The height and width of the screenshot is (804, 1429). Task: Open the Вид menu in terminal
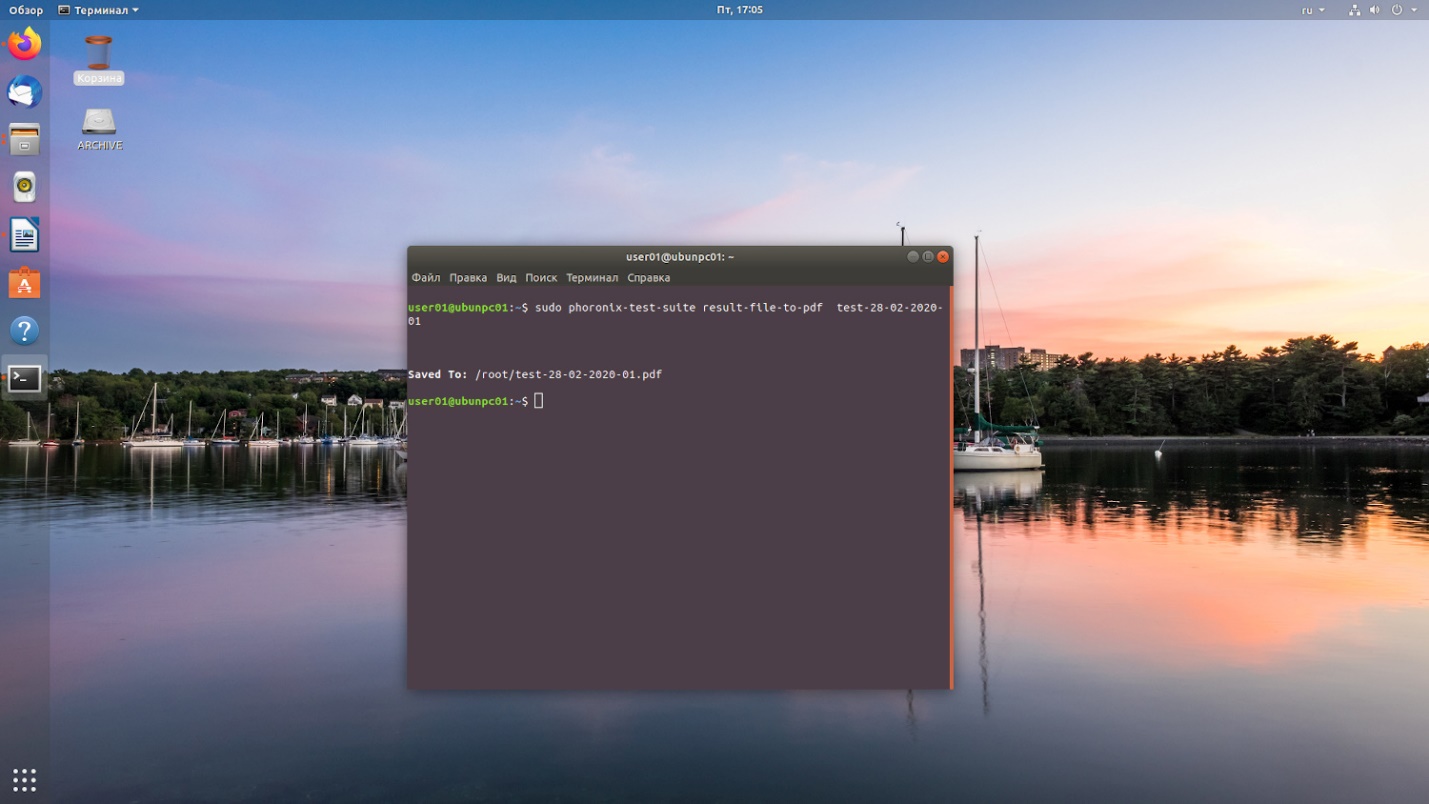pos(506,278)
